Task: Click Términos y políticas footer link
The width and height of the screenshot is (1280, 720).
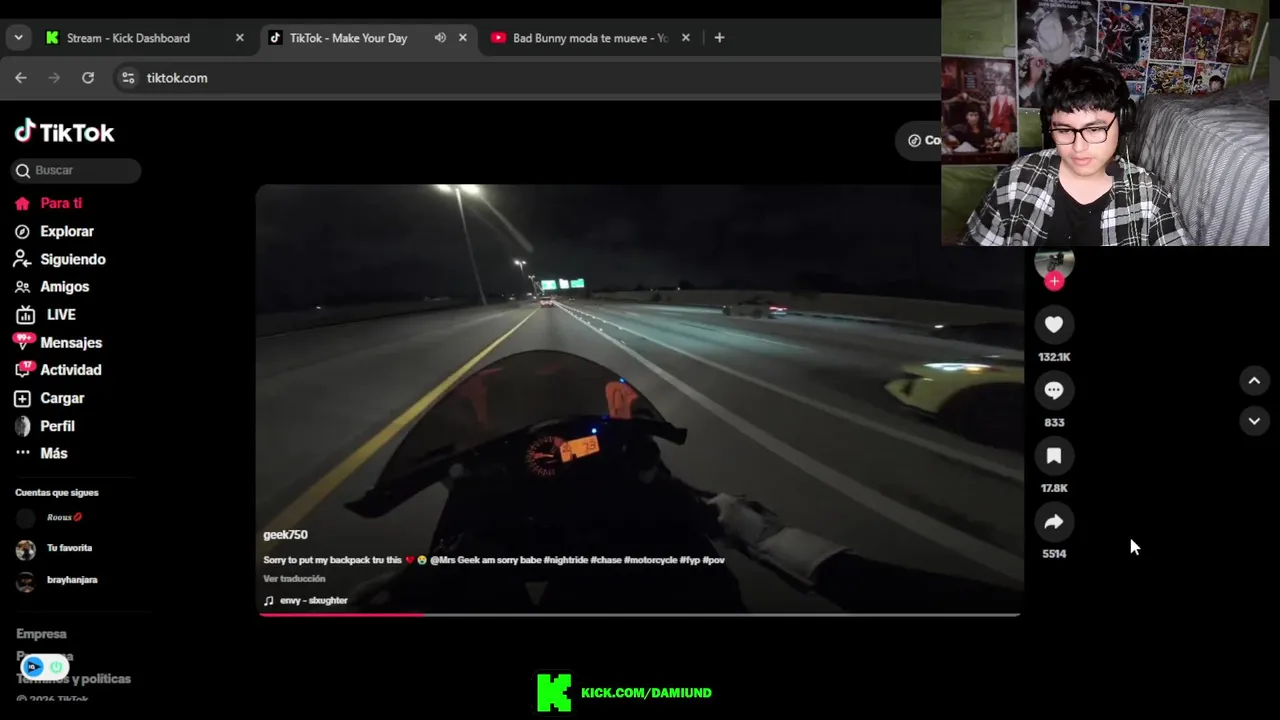Action: click(x=73, y=679)
